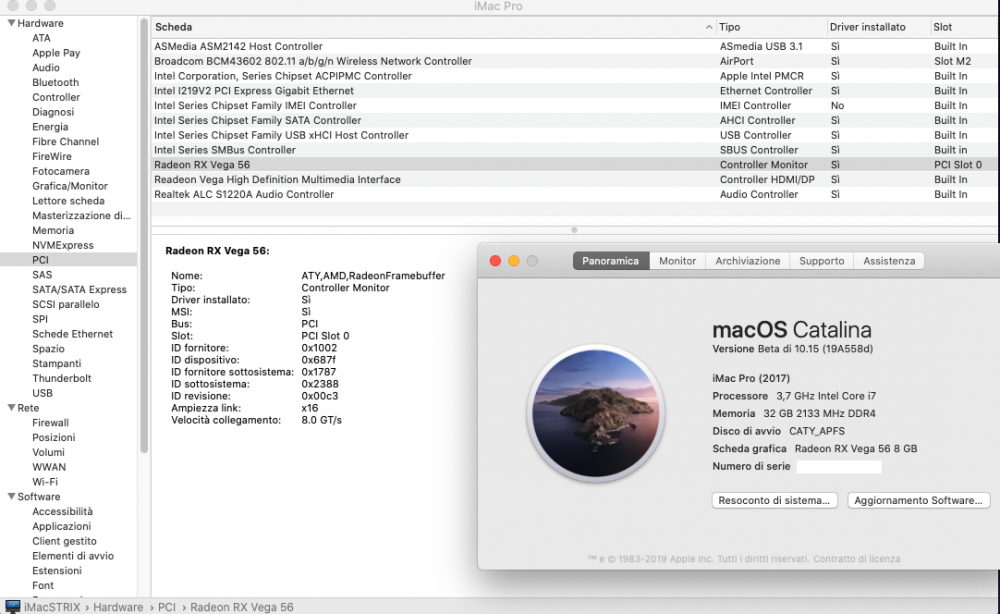Select USB in the sidebar
Viewport: 1000px width, 614px height.
(42, 393)
